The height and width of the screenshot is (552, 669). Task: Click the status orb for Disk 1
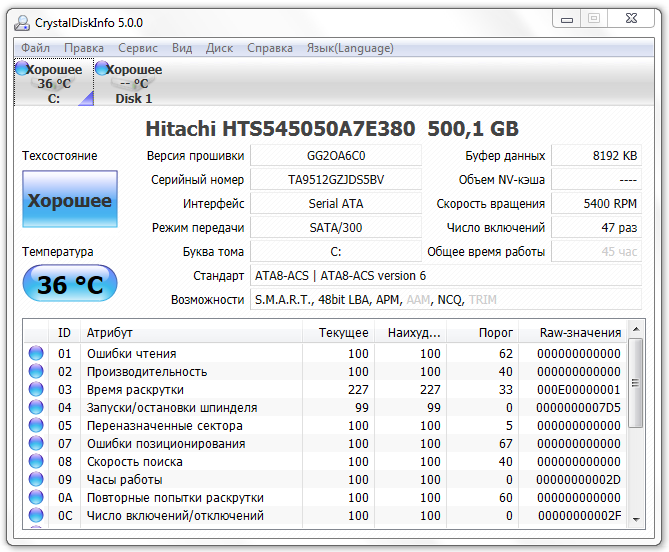102,69
